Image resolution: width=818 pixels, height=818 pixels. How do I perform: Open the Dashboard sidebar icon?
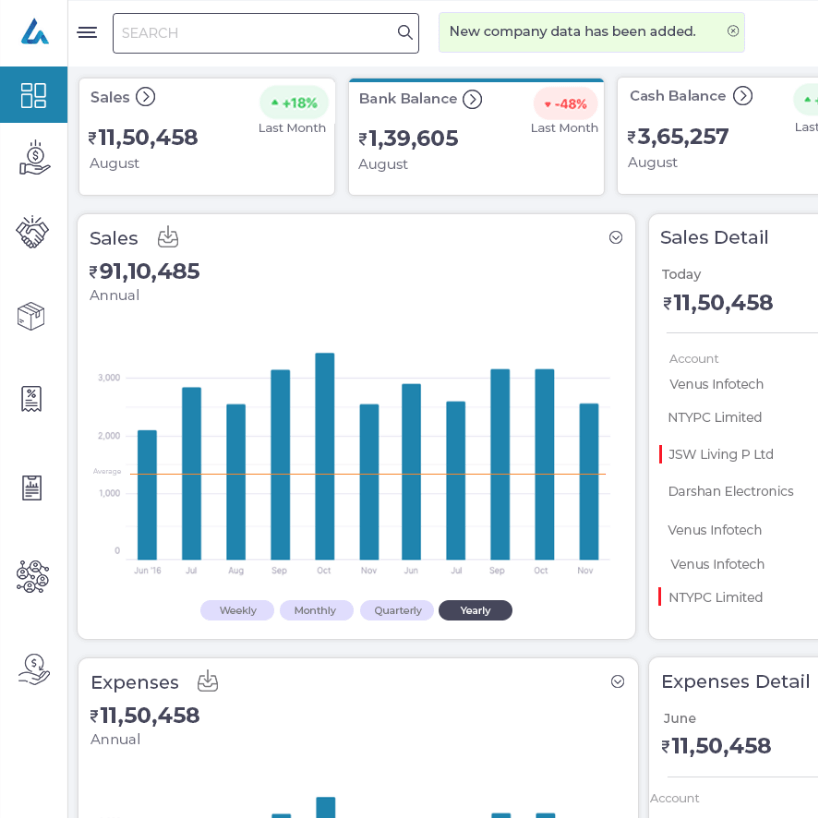point(33,95)
